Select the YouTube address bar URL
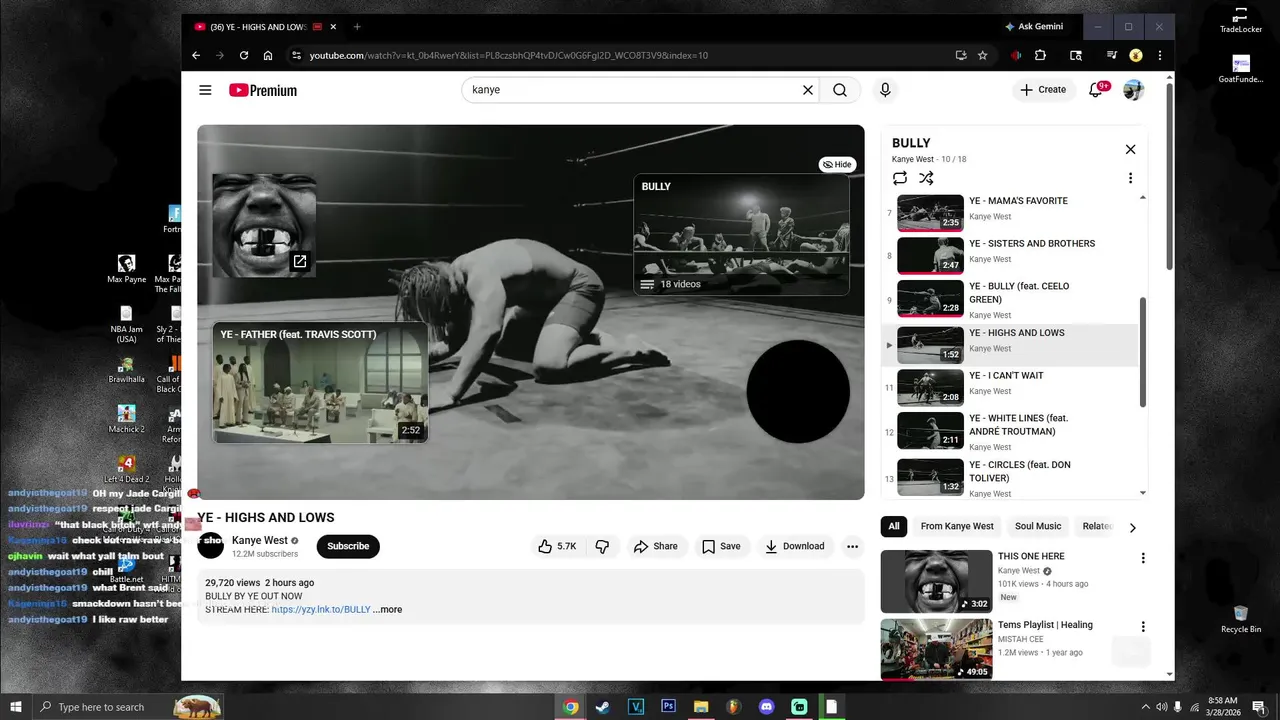This screenshot has width=1280, height=720. point(509,55)
